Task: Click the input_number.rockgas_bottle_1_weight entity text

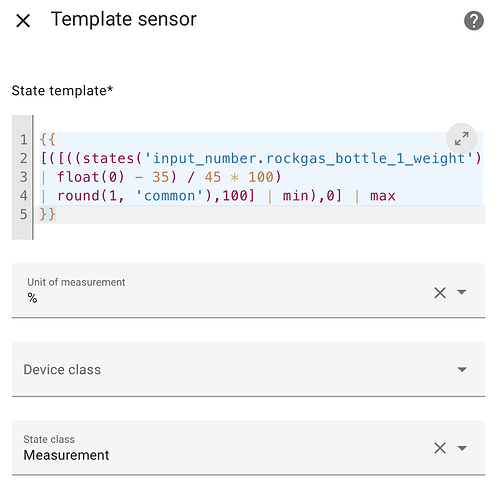Action: click(309, 158)
